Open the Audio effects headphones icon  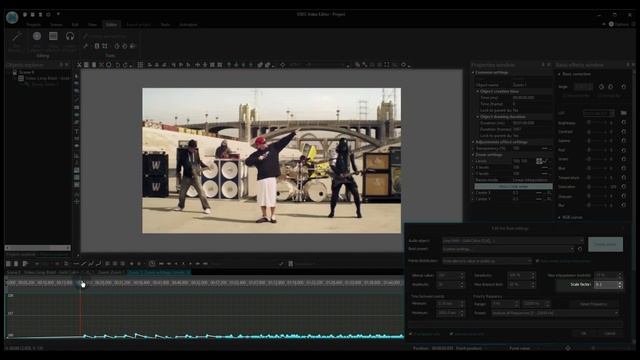click(x=70, y=36)
